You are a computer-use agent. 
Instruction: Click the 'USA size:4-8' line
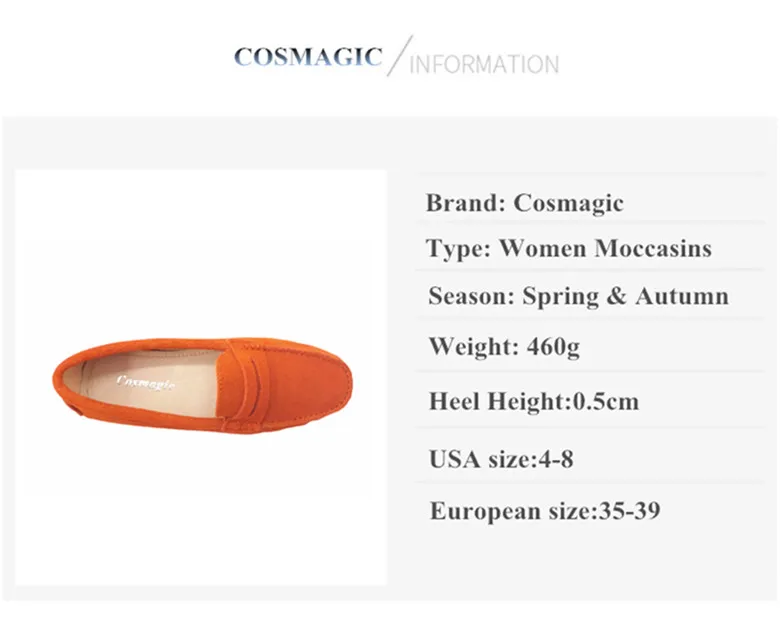[500, 459]
